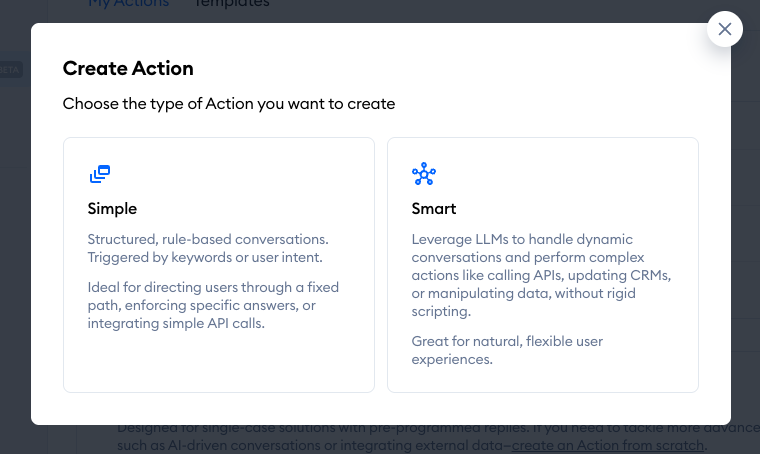Viewport: 760px width, 454px height.
Task: Click the "Smart" card heading
Action: click(434, 209)
